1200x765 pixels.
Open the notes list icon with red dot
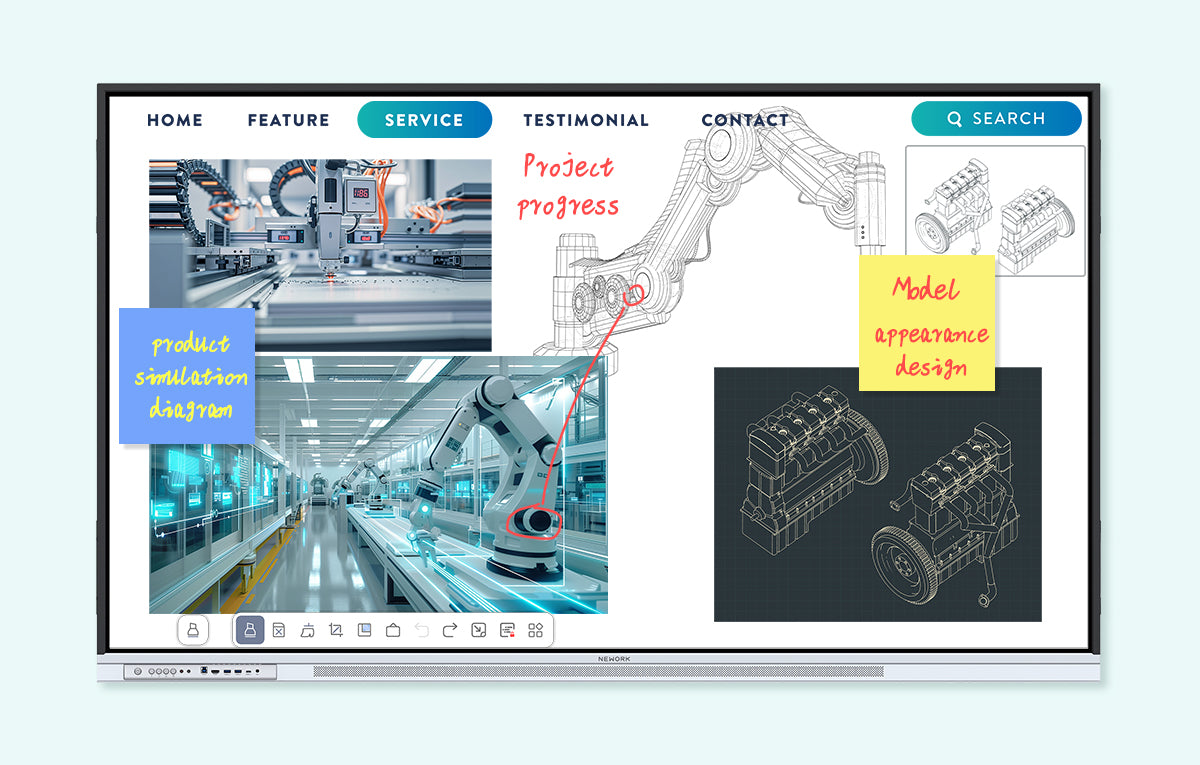pyautogui.click(x=507, y=630)
